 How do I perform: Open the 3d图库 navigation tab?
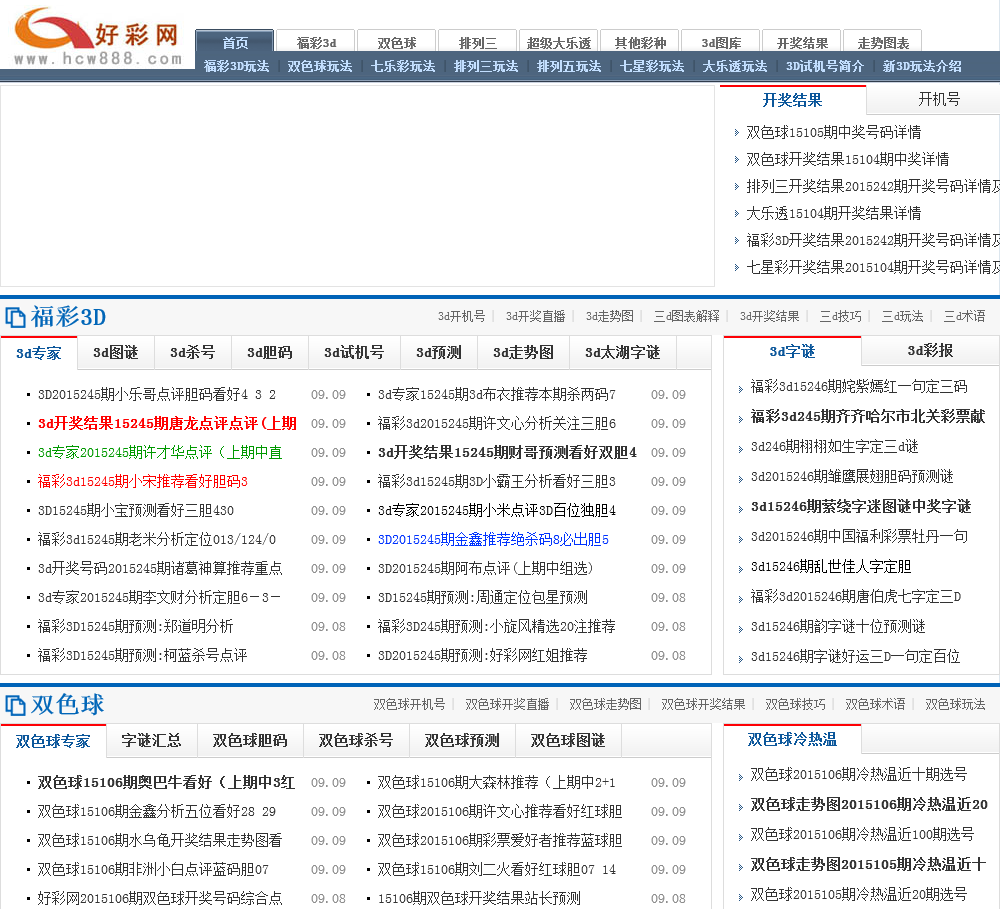(721, 42)
